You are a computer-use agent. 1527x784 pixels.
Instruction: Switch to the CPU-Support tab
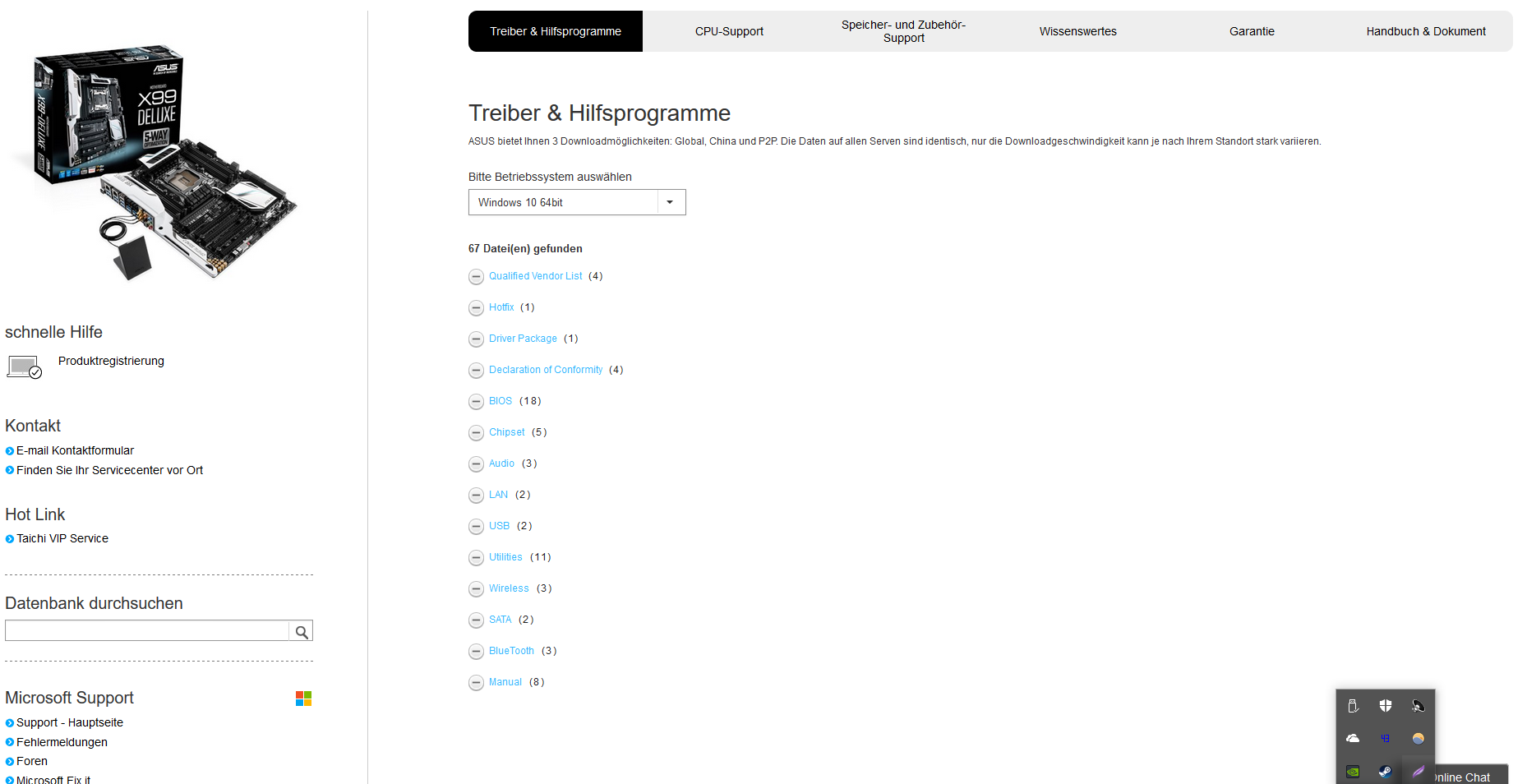[729, 31]
